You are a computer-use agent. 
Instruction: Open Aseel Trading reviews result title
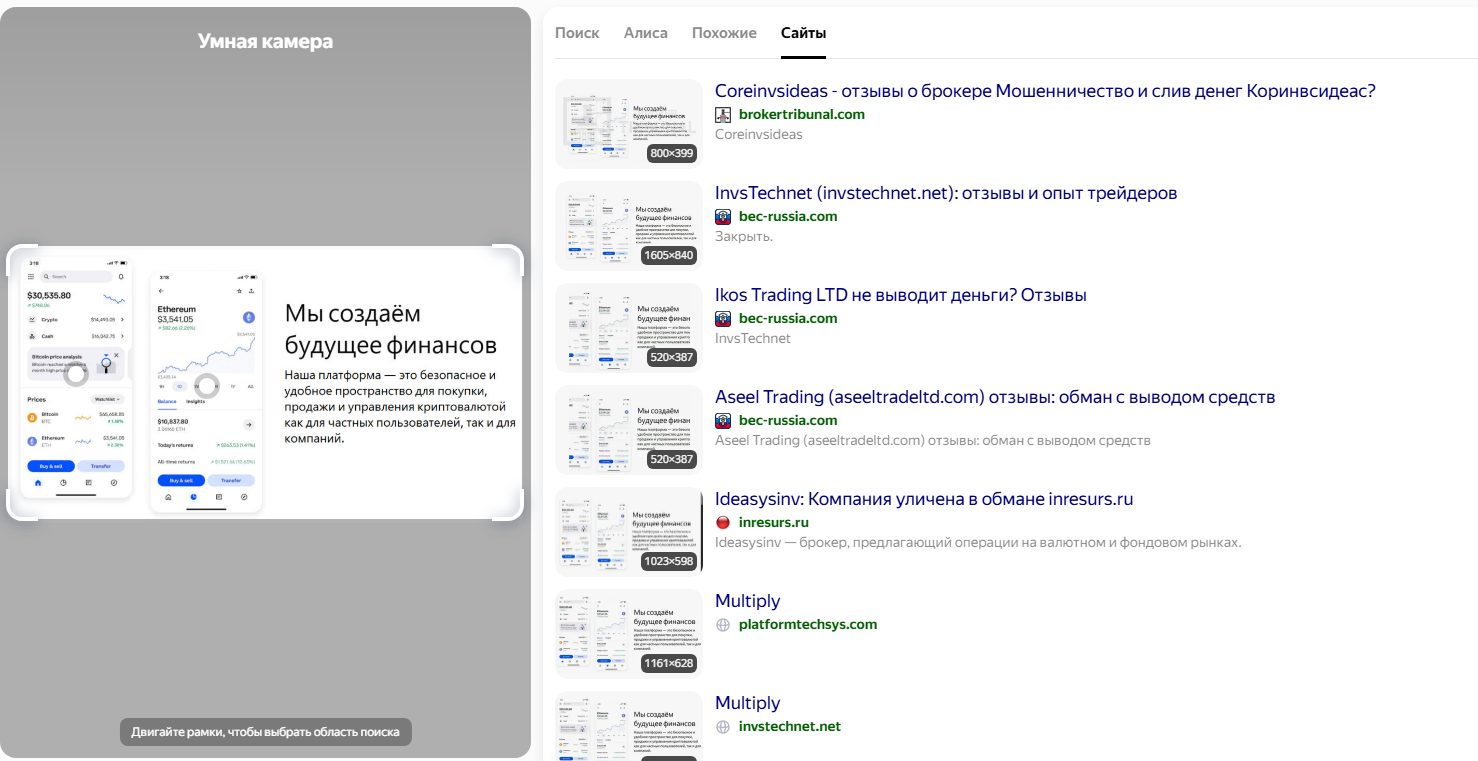click(x=995, y=397)
